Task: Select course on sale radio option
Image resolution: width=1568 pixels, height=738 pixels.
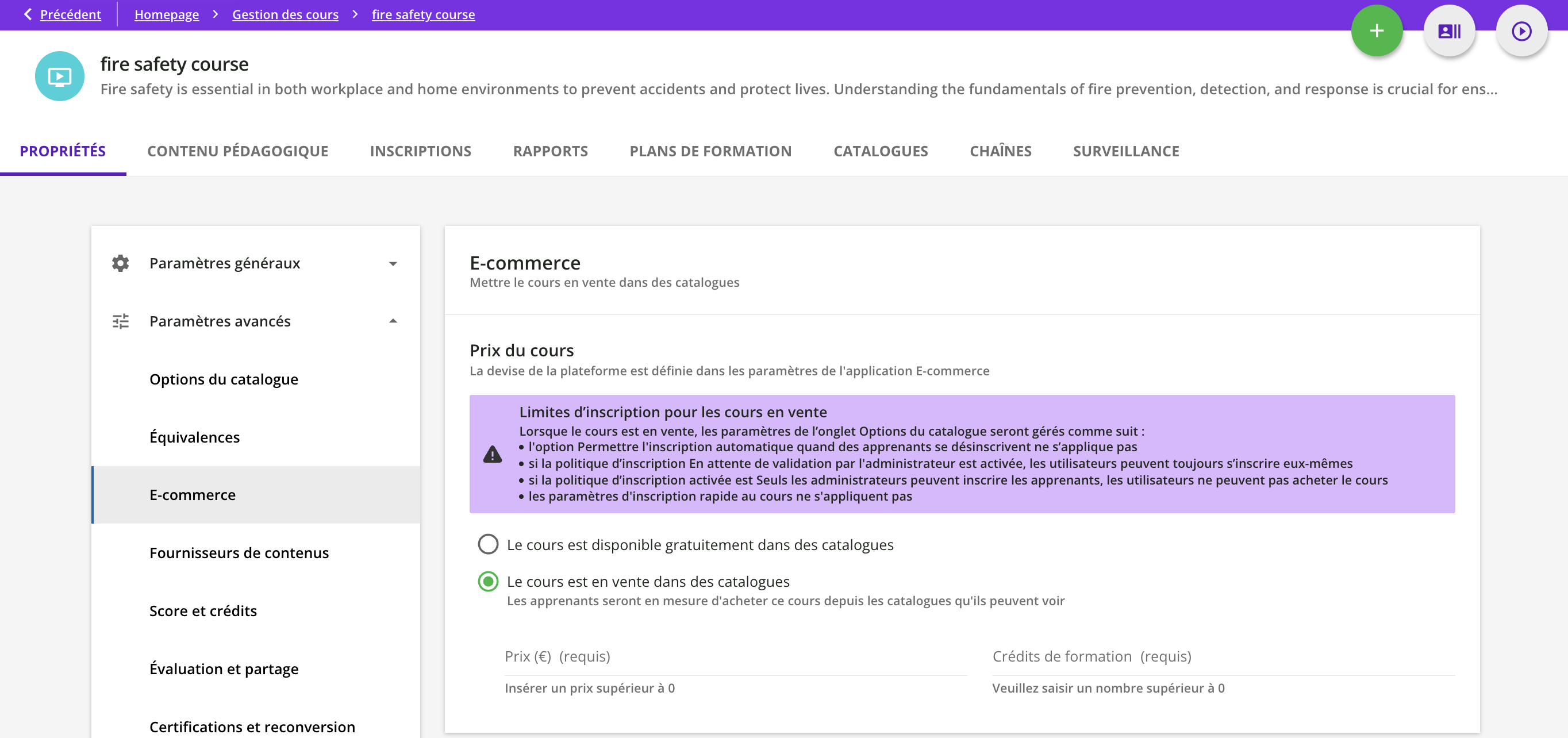Action: click(x=487, y=582)
